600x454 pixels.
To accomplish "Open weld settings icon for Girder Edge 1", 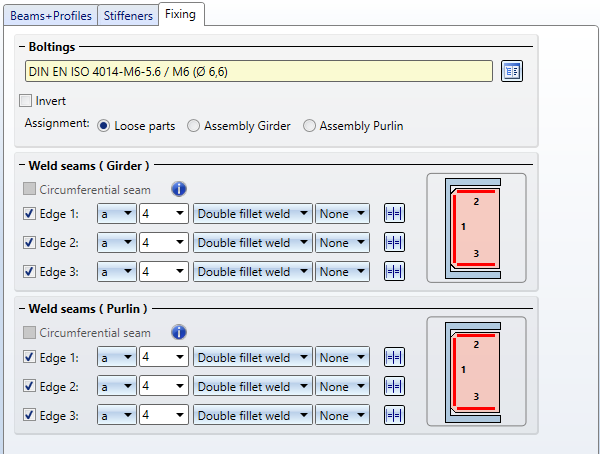I will (394, 213).
